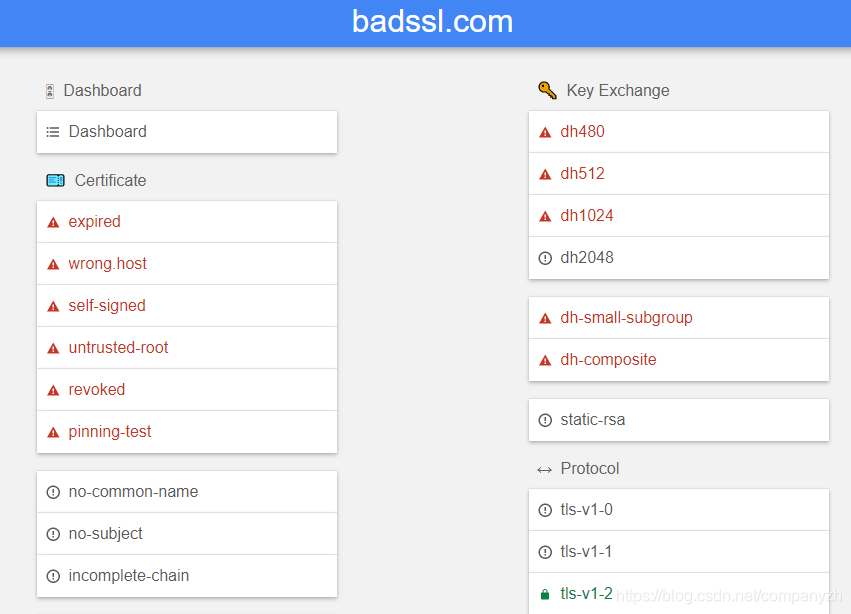851x614 pixels.
Task: Open the self-signed certificate test
Action: click(107, 306)
